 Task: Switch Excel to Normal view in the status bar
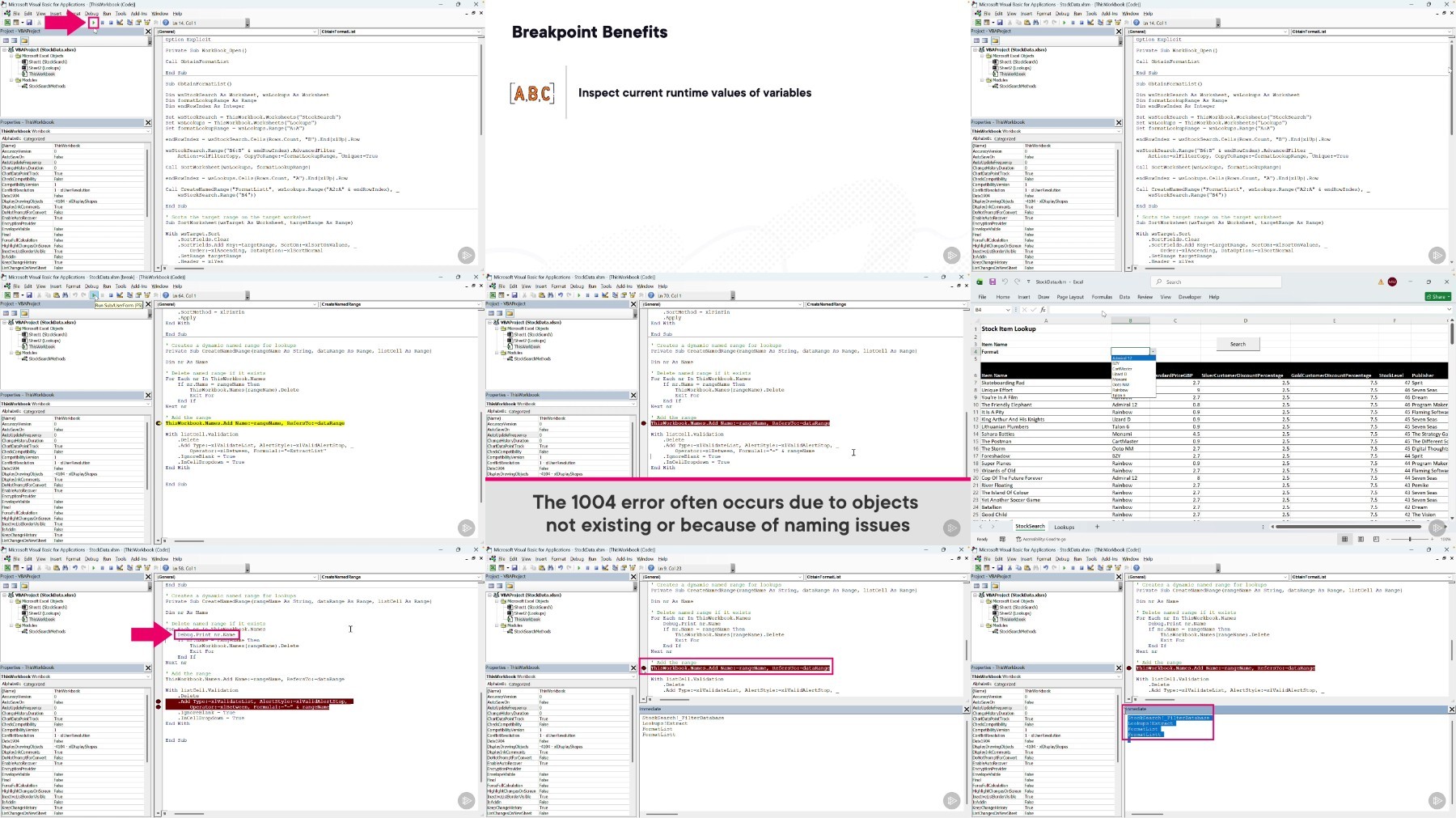[x=1345, y=539]
